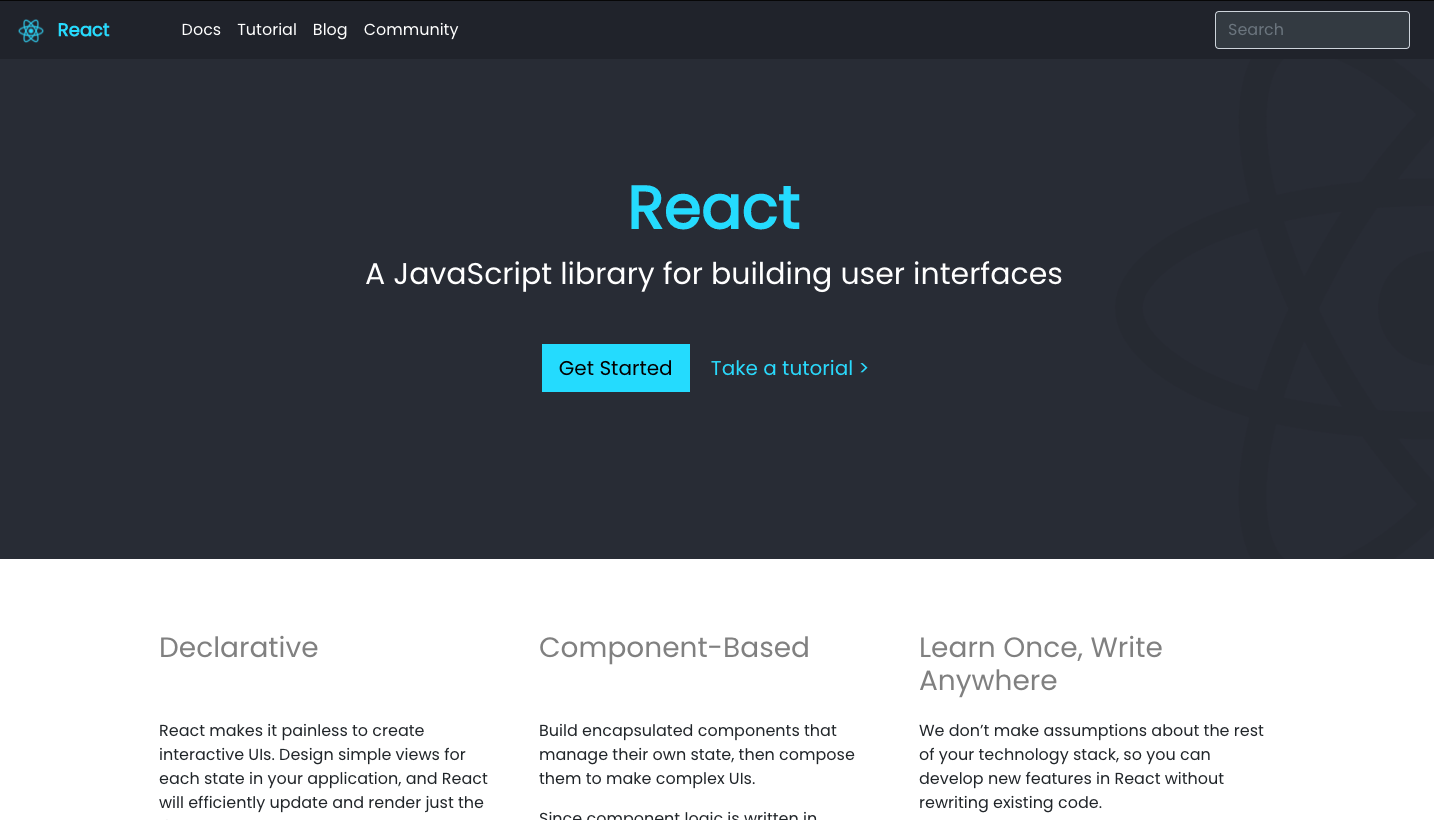Go to the Blog page
1434x820 pixels.
tap(330, 30)
